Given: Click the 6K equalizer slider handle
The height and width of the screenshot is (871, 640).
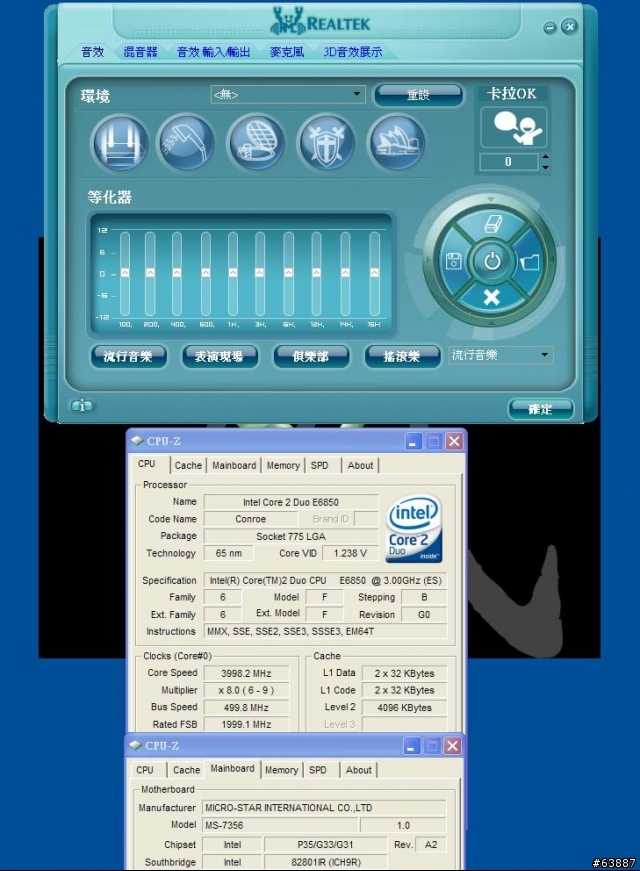Looking at the screenshot, I should tap(288, 273).
